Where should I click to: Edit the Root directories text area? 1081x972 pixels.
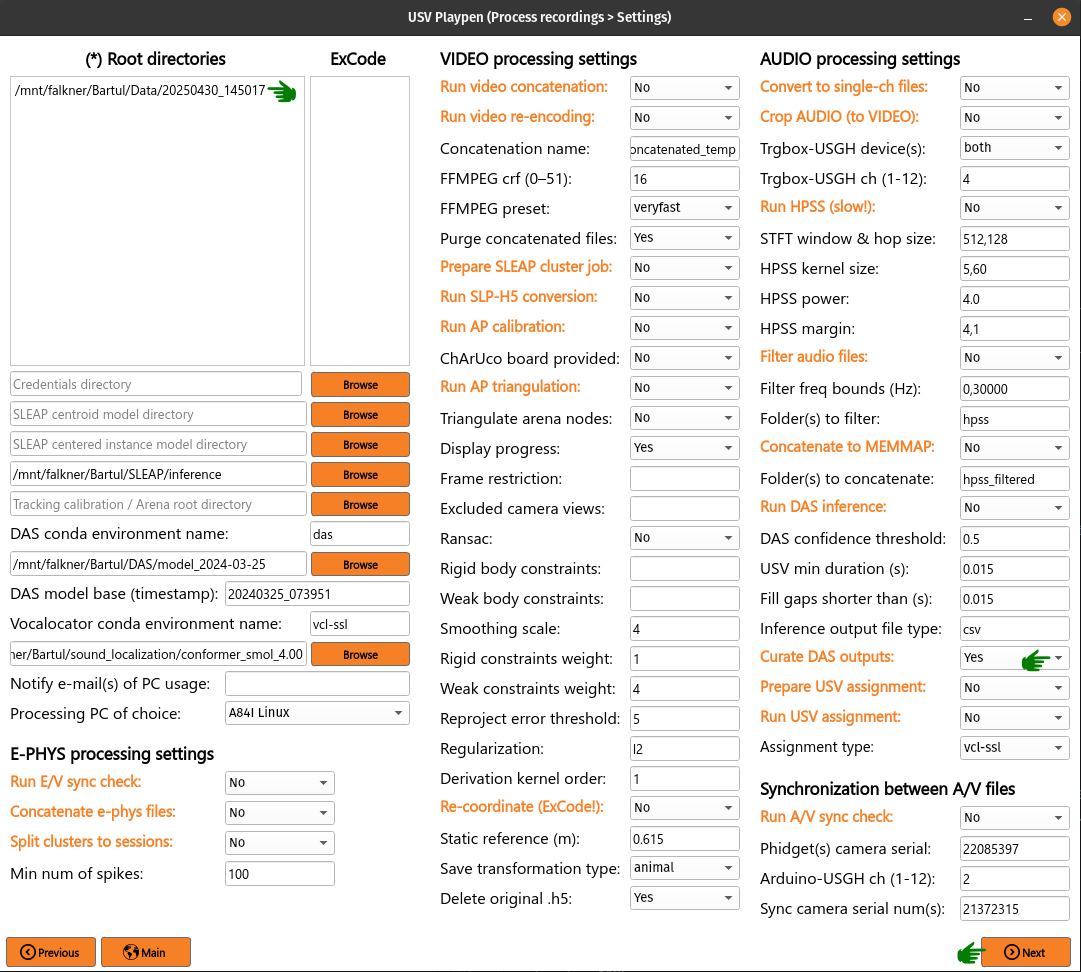coord(157,221)
